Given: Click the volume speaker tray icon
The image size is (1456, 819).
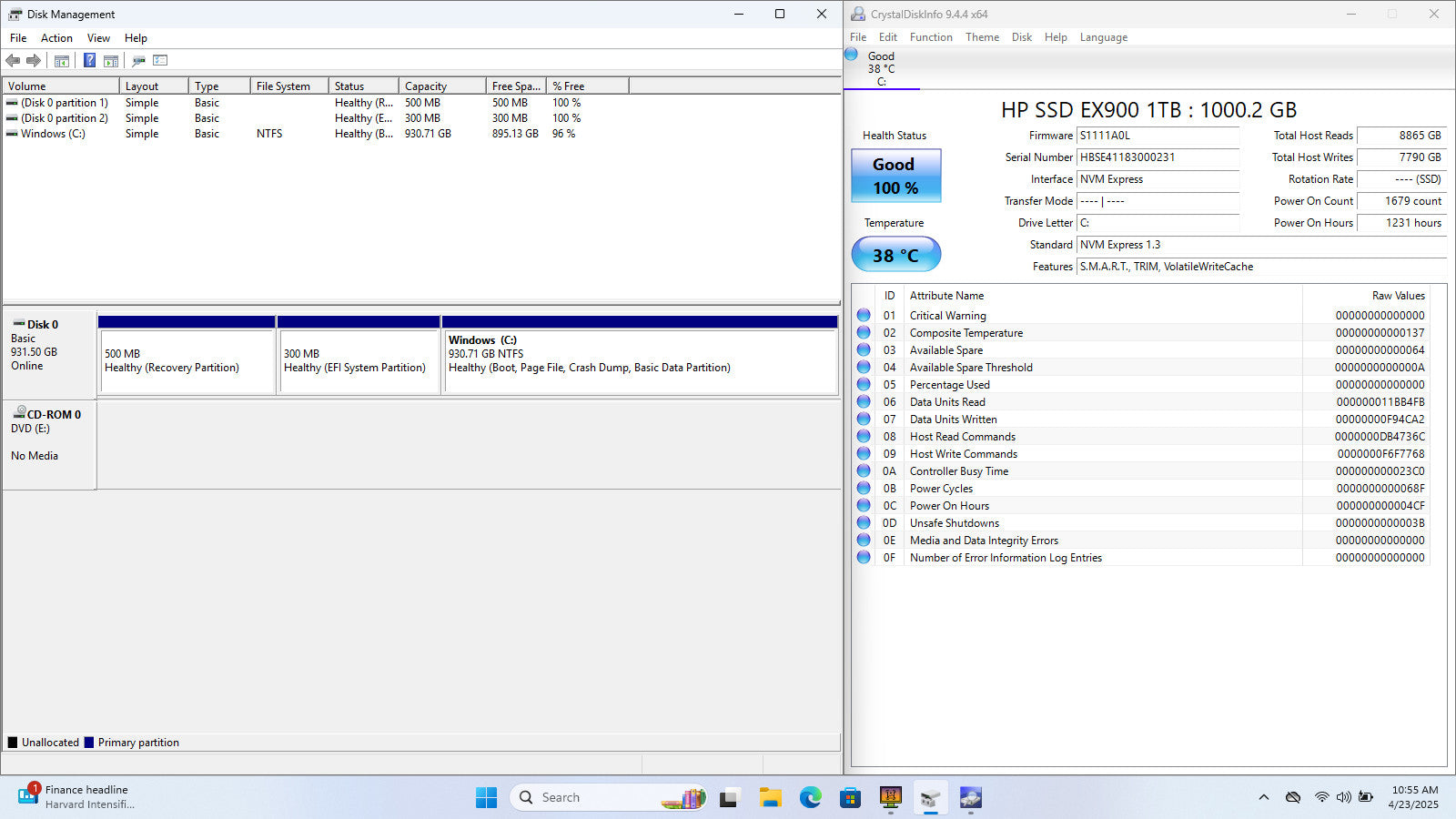Looking at the screenshot, I should 1344,797.
